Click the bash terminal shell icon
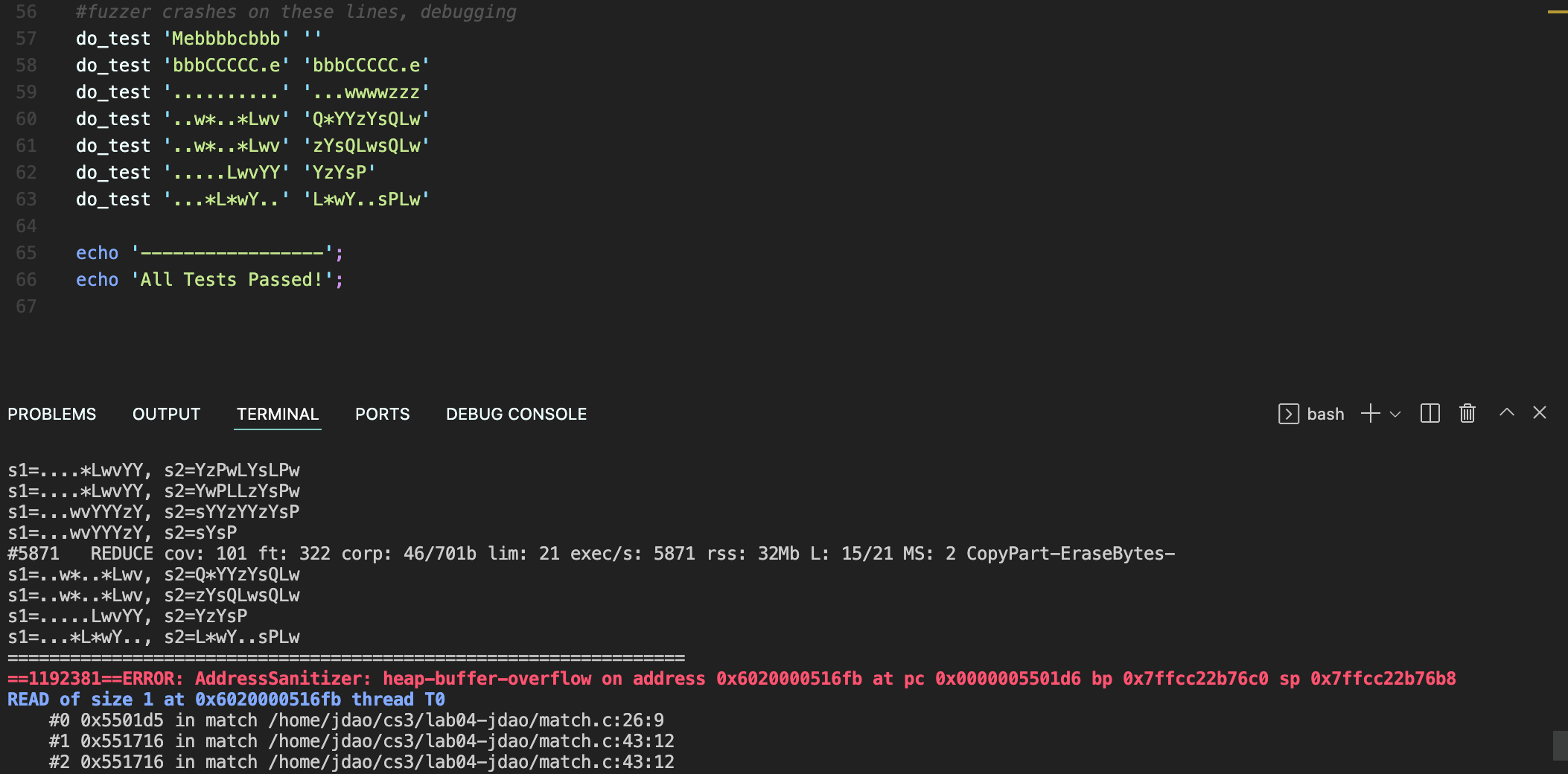 (x=1288, y=414)
